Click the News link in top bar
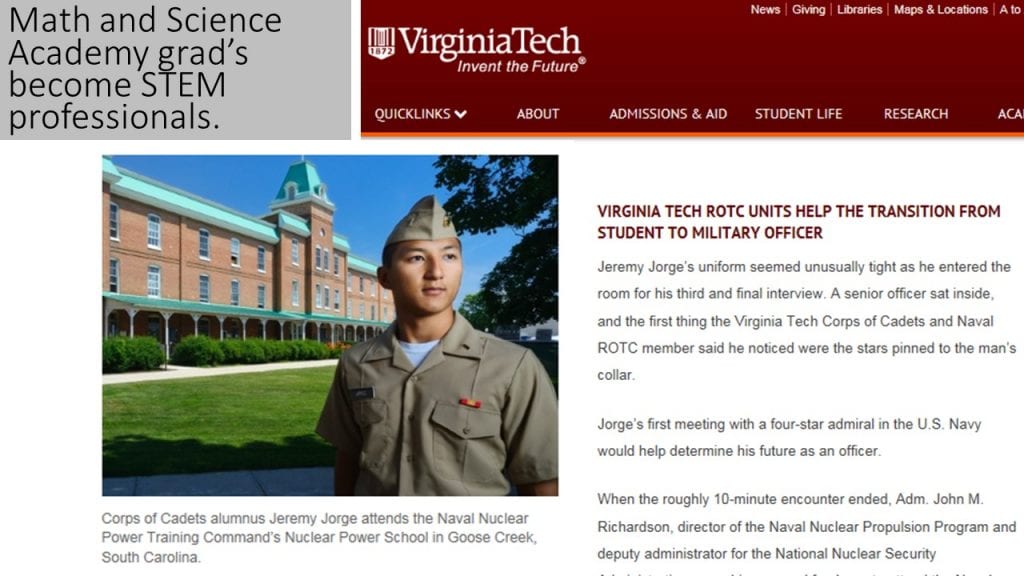 tap(765, 10)
